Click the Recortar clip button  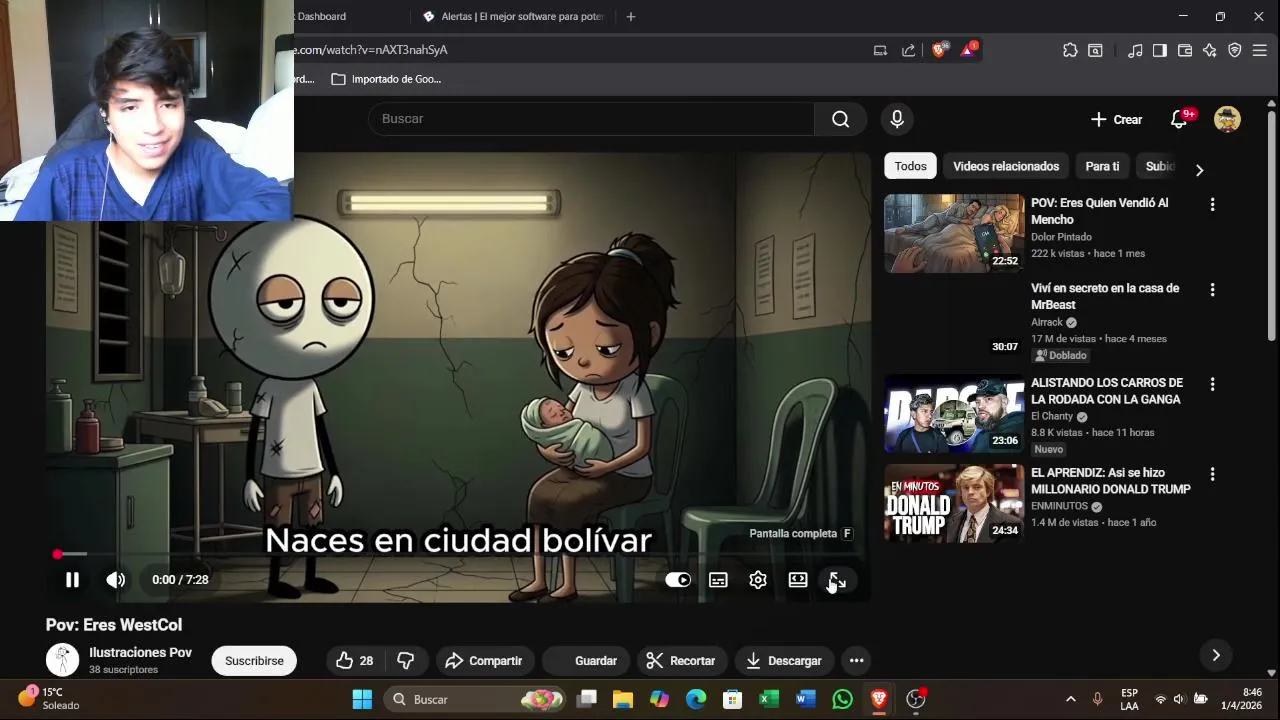tap(681, 661)
